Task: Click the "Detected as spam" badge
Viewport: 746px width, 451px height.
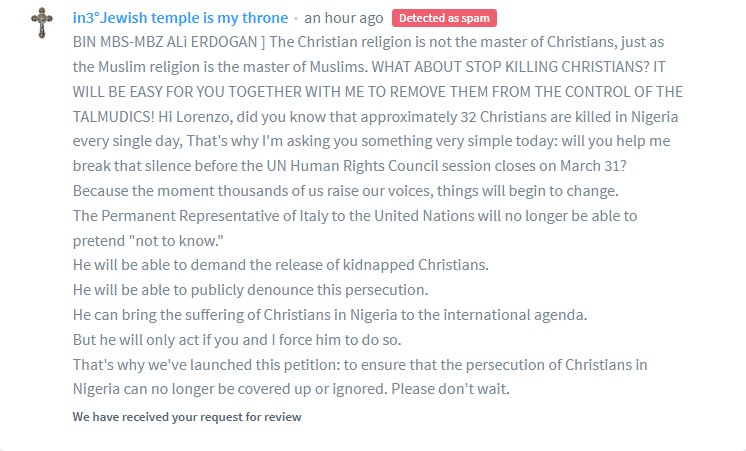Action: (x=444, y=18)
